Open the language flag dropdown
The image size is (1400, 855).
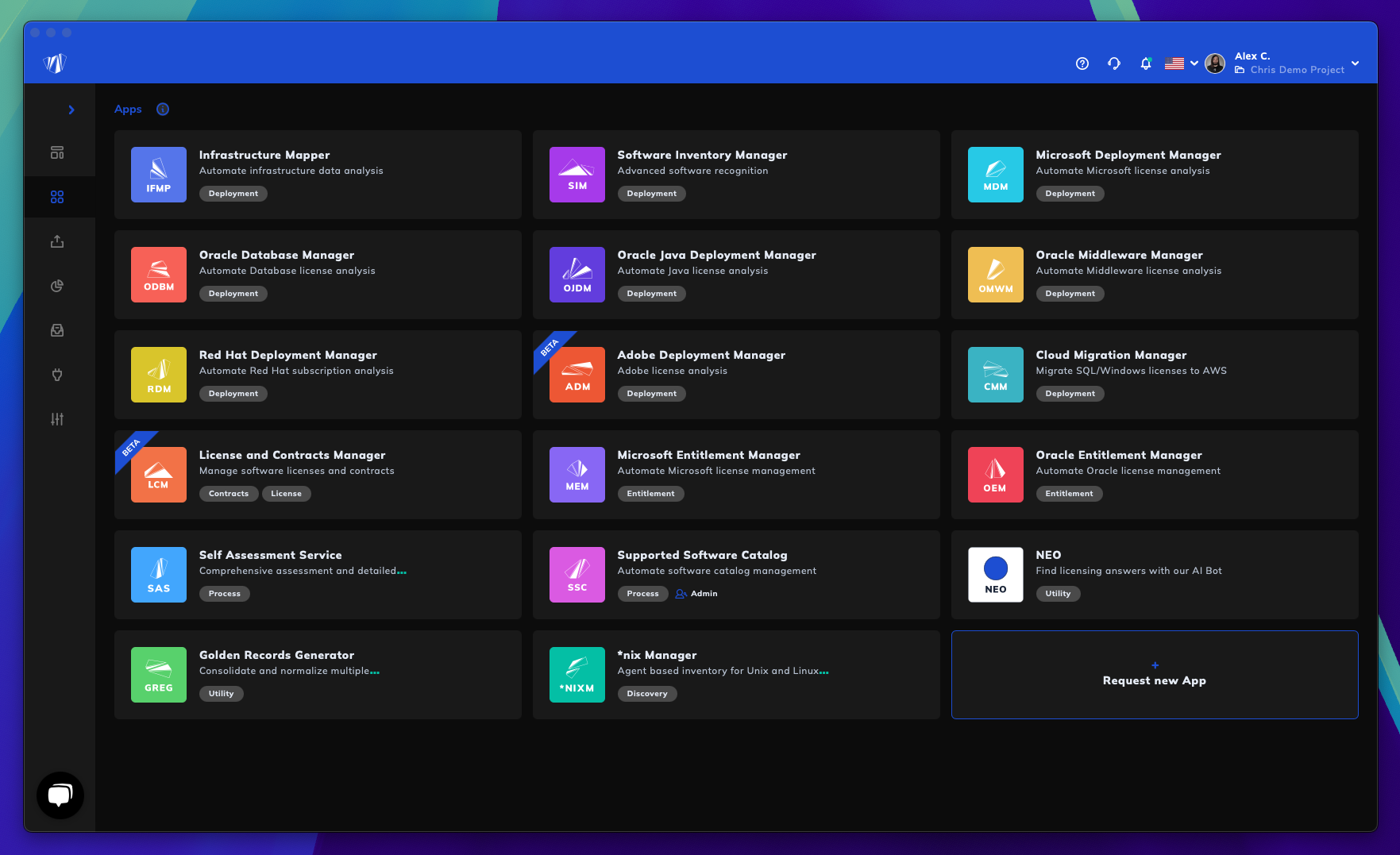point(1182,64)
